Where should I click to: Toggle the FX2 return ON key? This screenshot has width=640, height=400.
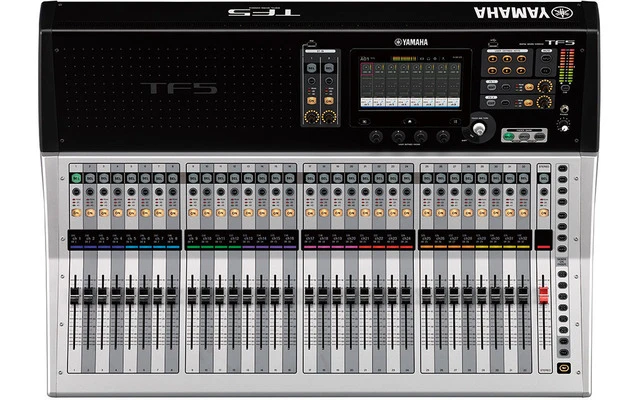click(x=529, y=102)
